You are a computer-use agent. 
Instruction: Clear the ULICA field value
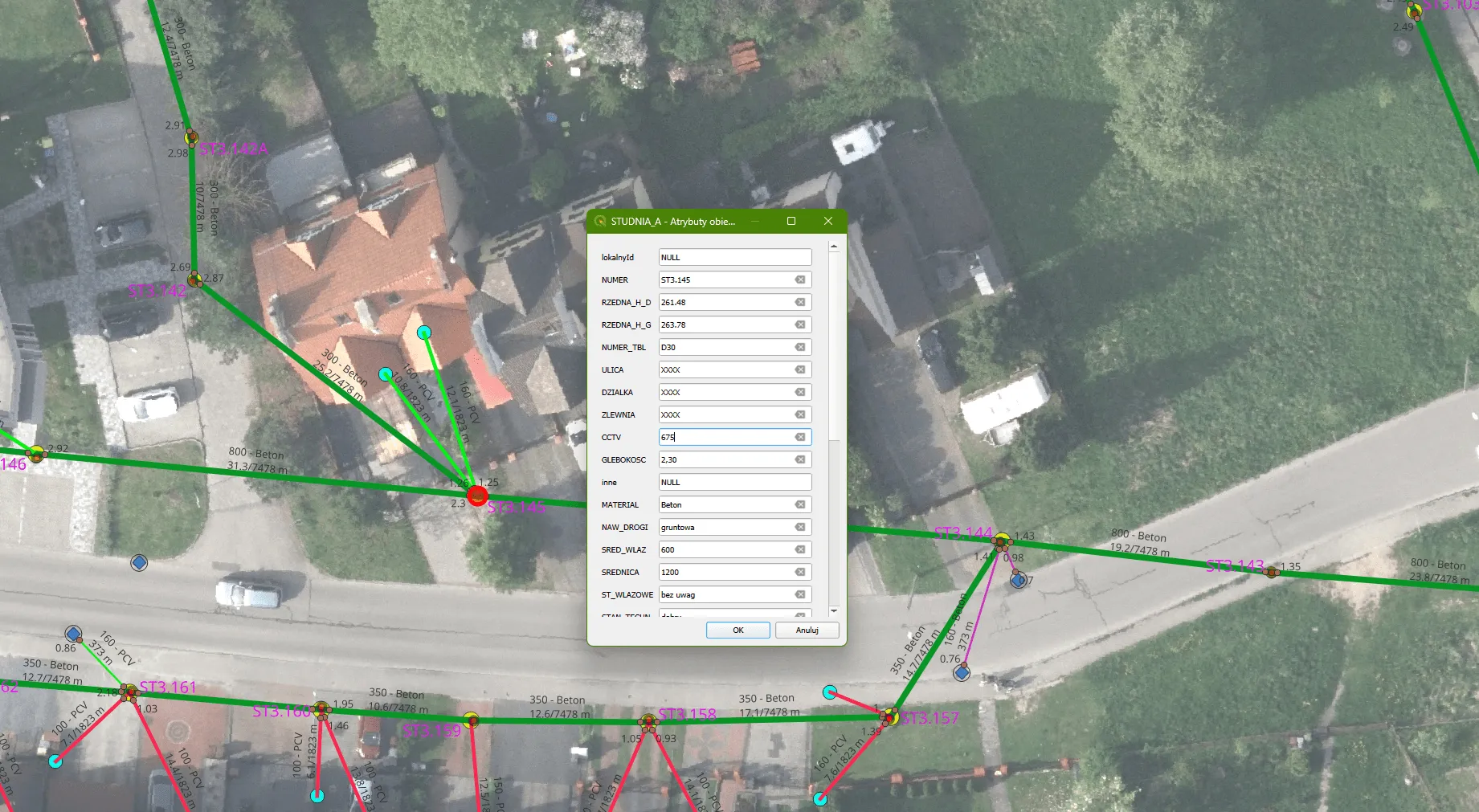click(800, 369)
